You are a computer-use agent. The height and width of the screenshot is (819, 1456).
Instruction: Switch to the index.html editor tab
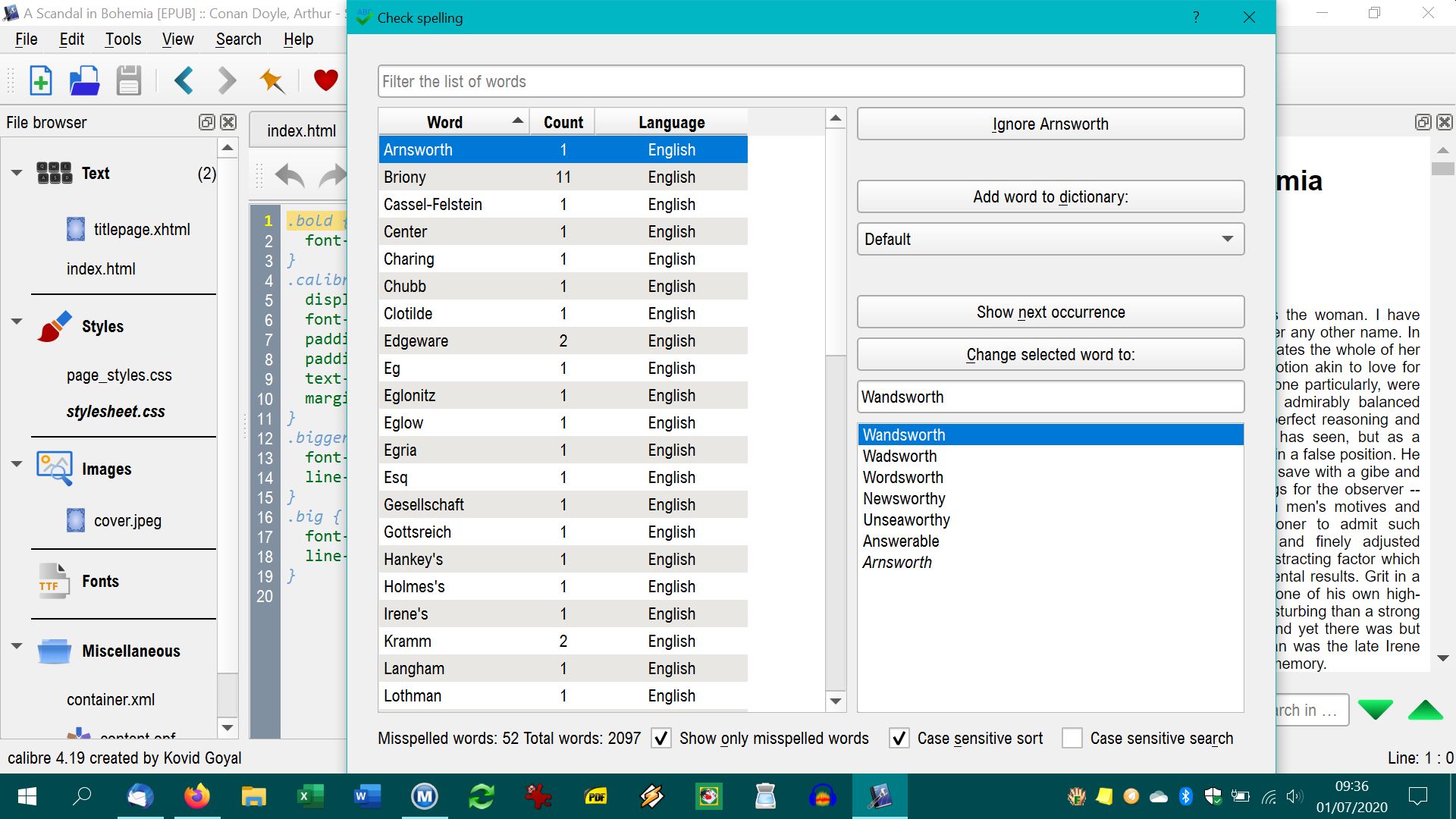(301, 130)
